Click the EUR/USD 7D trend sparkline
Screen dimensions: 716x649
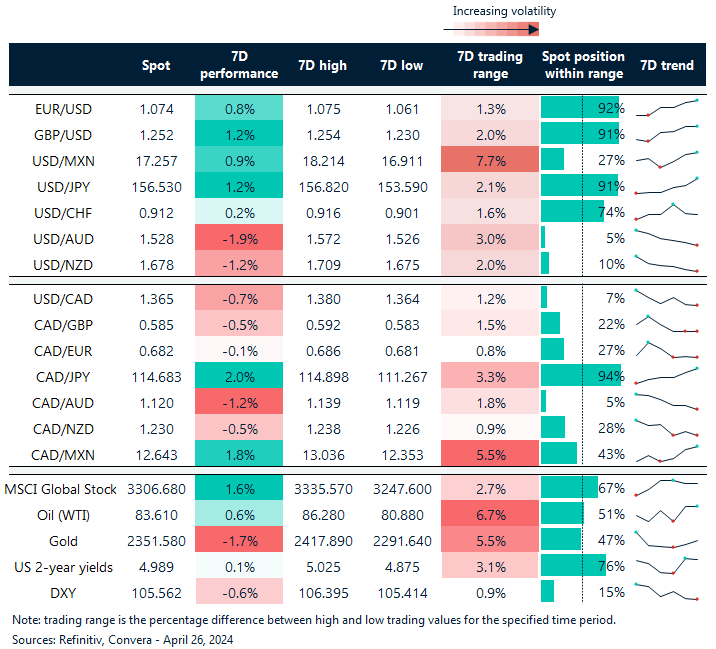click(x=666, y=108)
